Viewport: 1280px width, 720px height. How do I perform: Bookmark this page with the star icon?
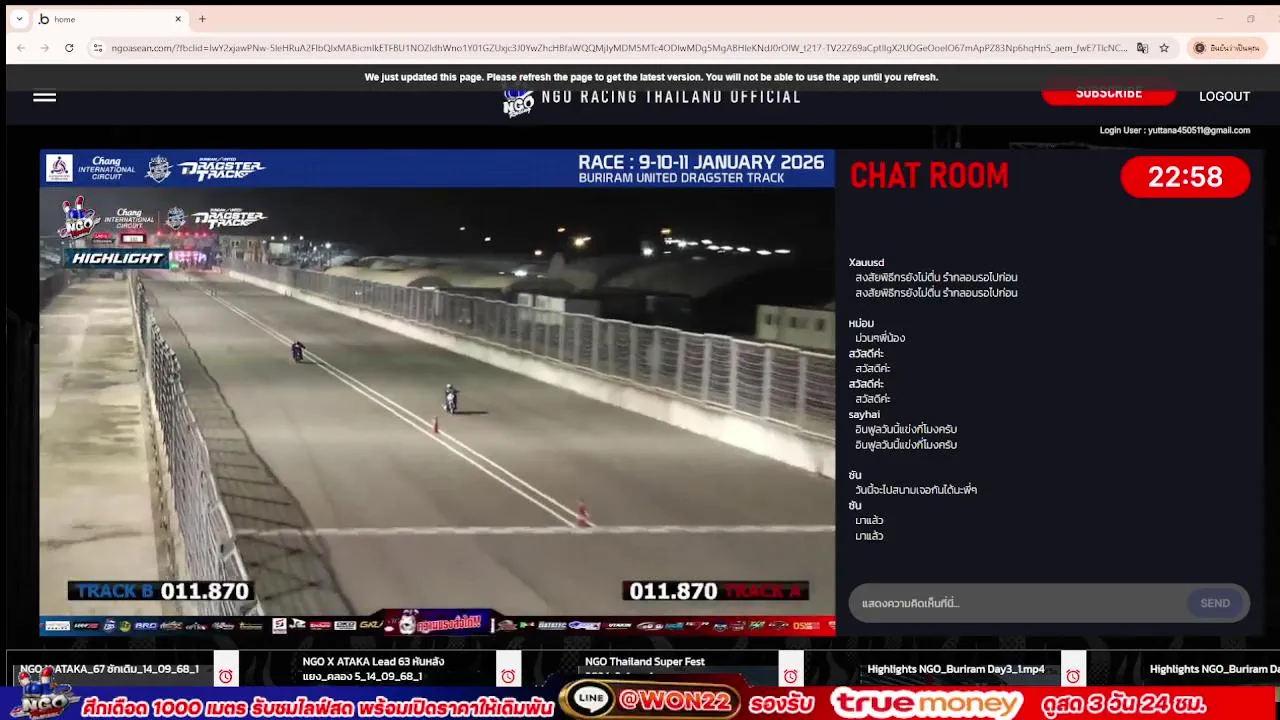1164,48
